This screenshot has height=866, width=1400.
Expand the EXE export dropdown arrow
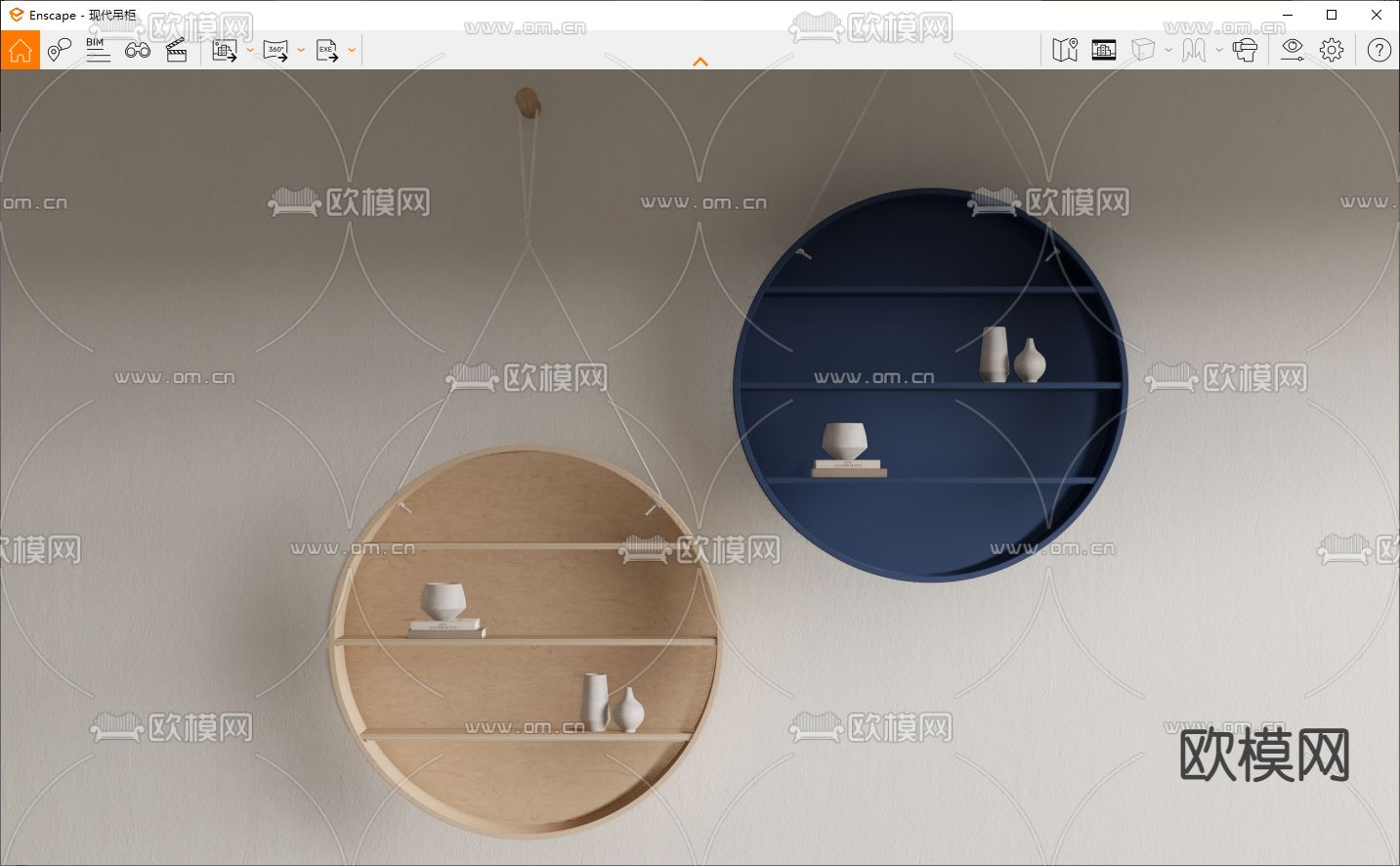pos(352,50)
